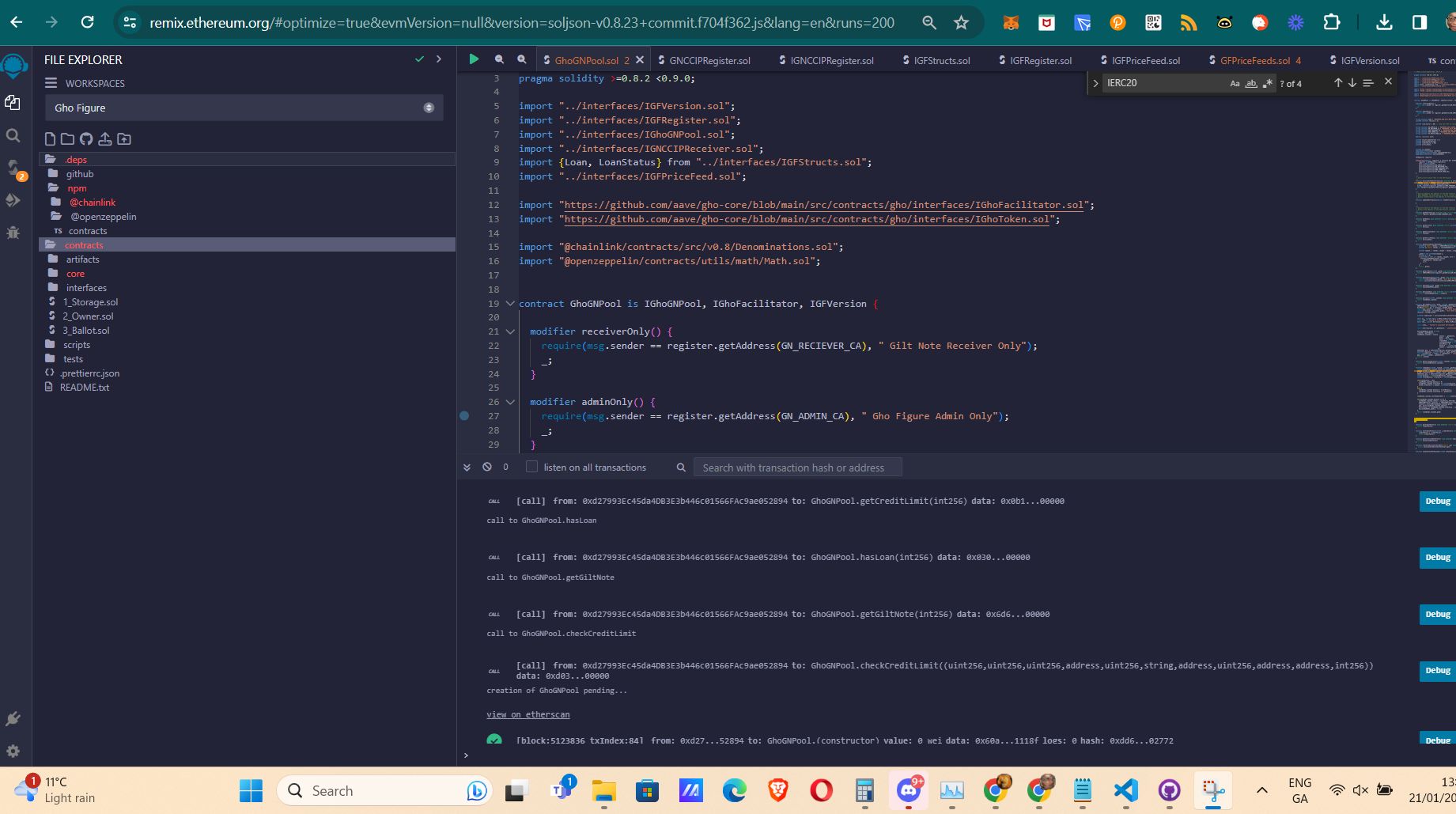Screen dimensions: 1456x814
Task: Collapse the .deps folder
Action: pyautogui.click(x=51, y=160)
